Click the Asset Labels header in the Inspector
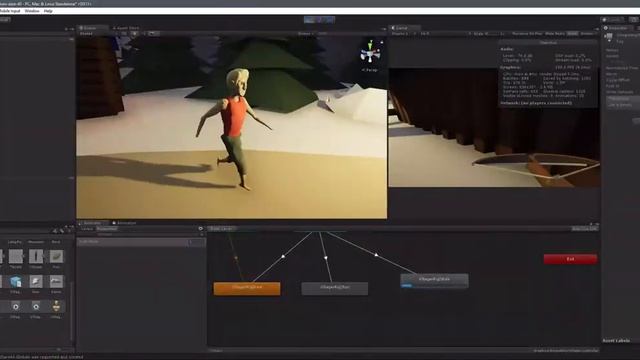The image size is (640, 360). pos(616,340)
